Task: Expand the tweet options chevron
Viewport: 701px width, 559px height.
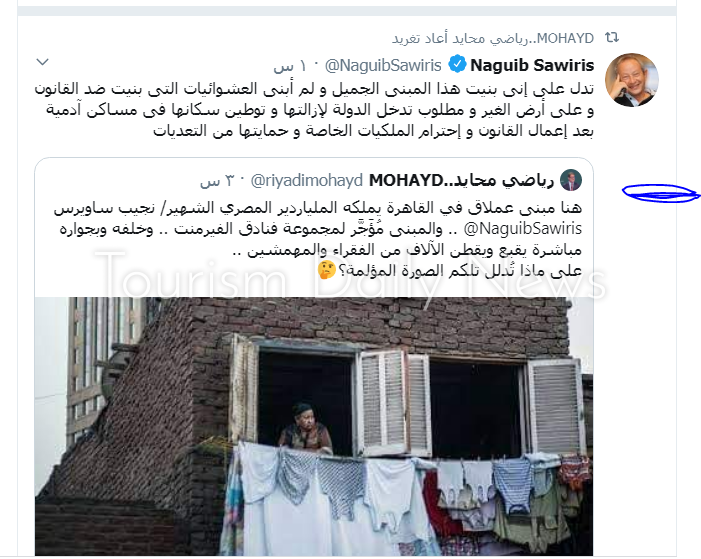Action: tap(42, 62)
